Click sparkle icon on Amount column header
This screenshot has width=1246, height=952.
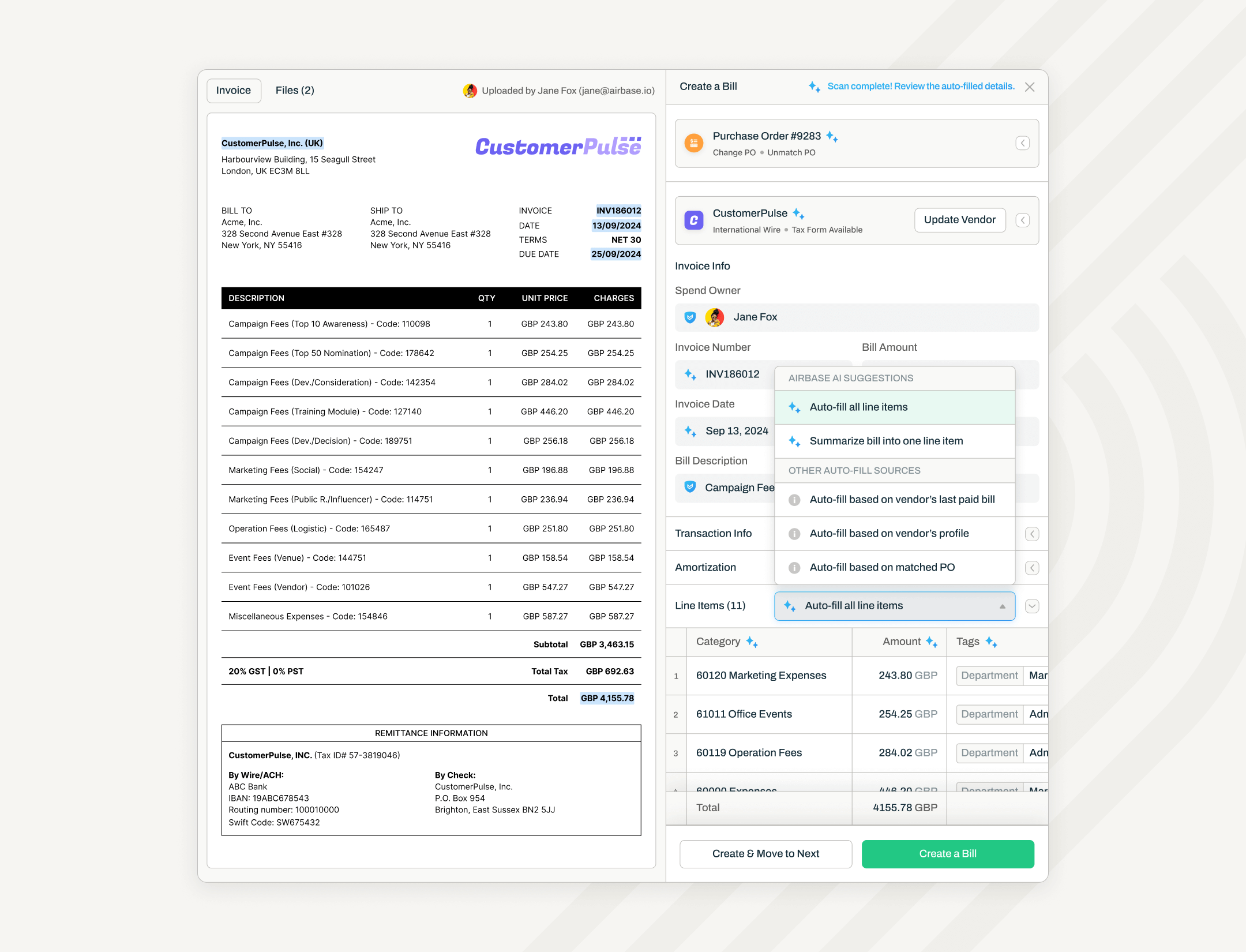(x=932, y=642)
